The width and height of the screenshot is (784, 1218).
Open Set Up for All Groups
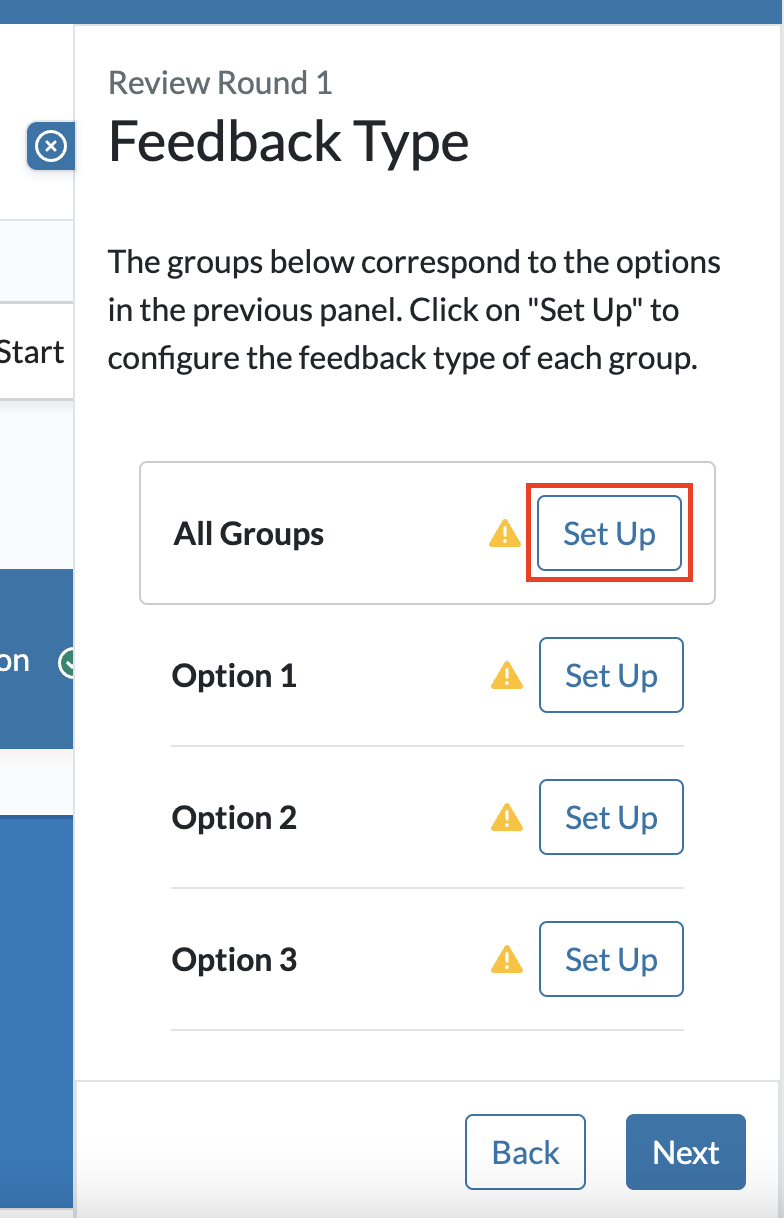[609, 534]
